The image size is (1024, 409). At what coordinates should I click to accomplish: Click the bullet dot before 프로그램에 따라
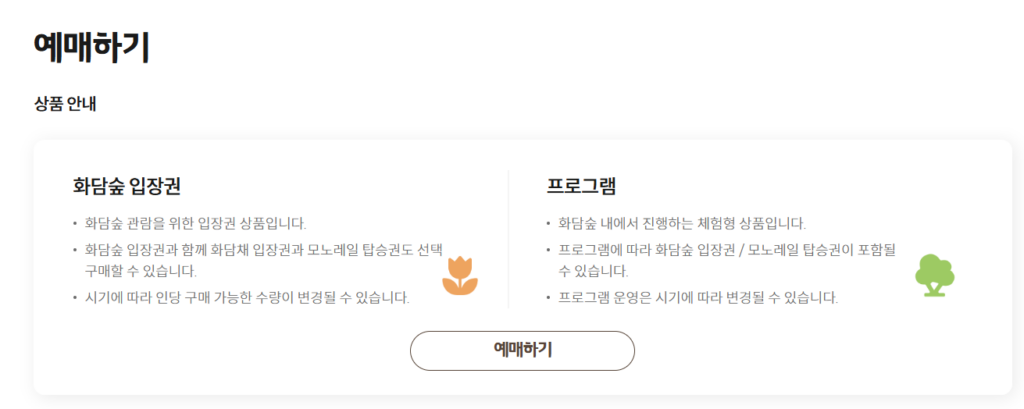click(548, 250)
